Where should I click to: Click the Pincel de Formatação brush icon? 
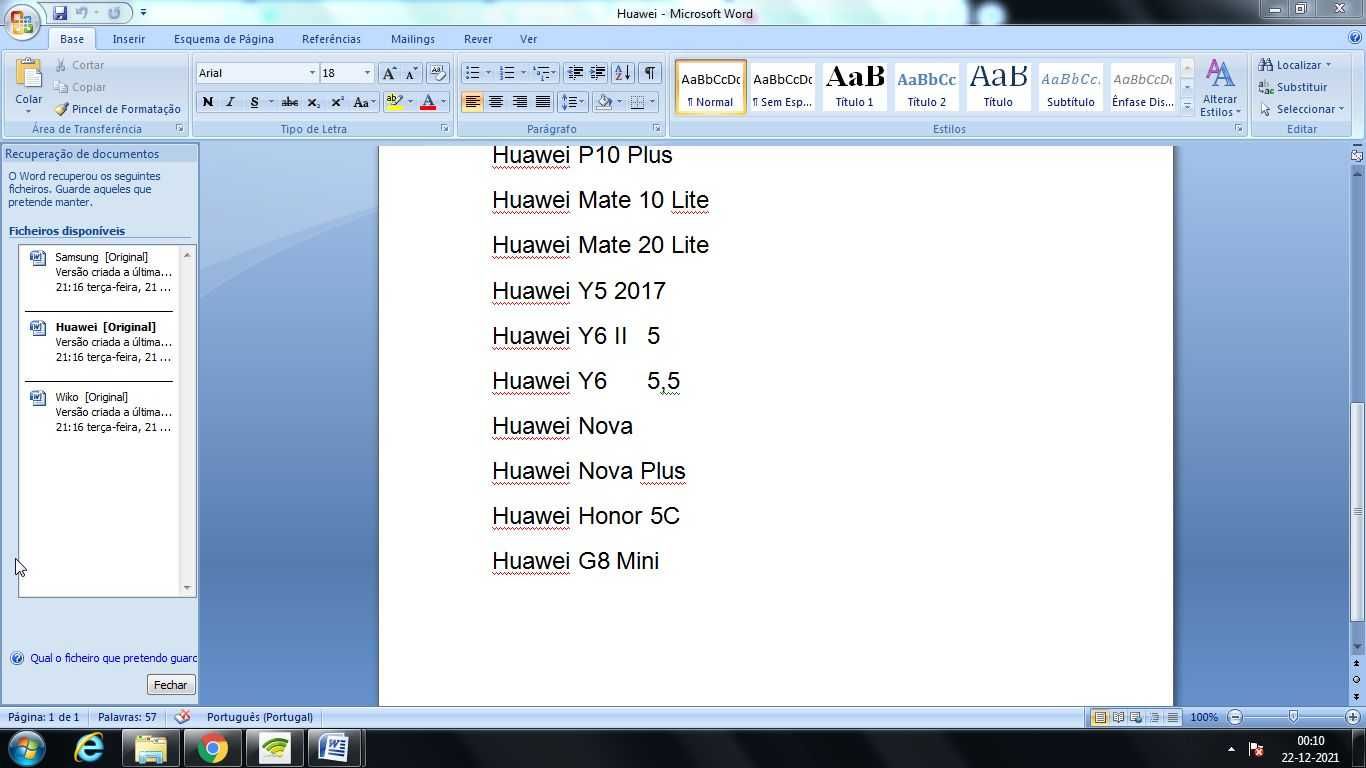pos(61,109)
